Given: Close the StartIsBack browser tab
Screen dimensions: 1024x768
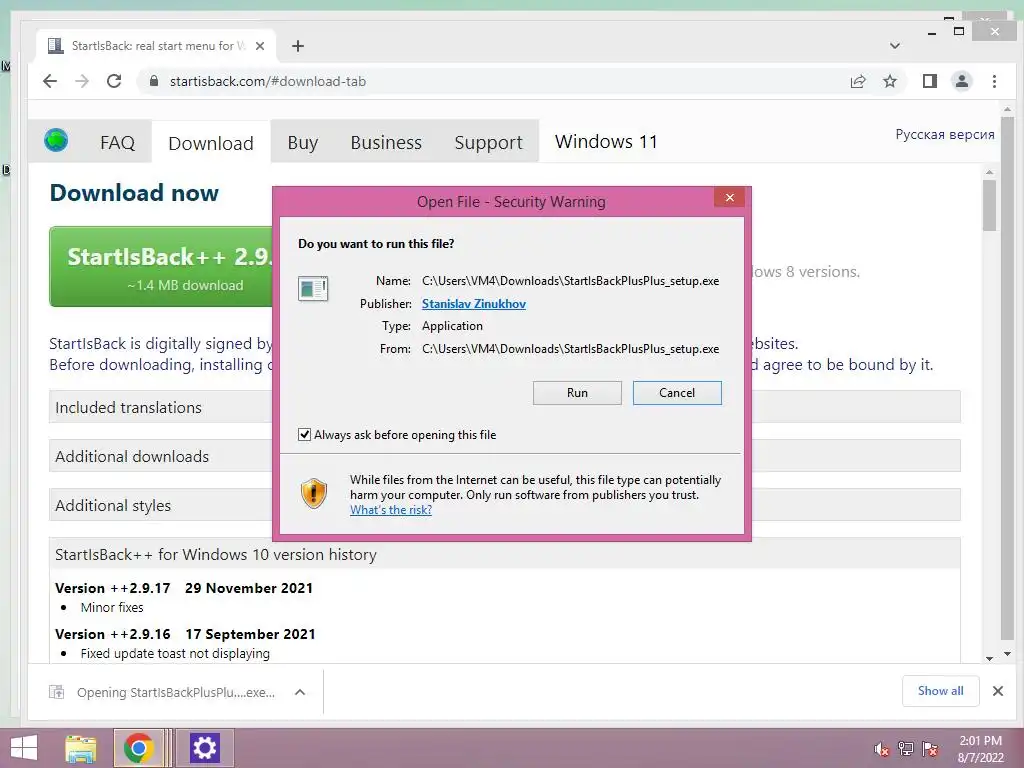Looking at the screenshot, I should (x=260, y=46).
